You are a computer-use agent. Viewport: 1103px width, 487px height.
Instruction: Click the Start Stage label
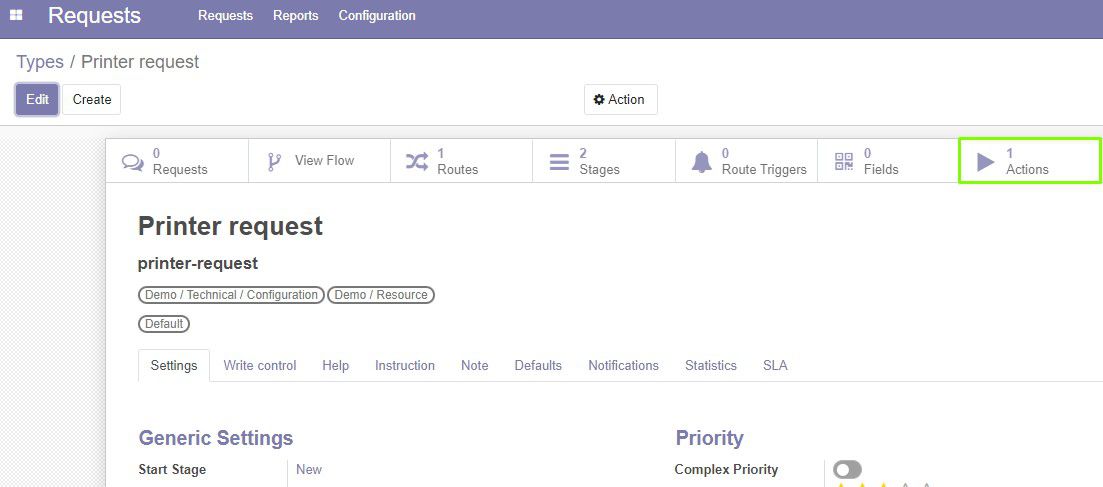tap(172, 469)
